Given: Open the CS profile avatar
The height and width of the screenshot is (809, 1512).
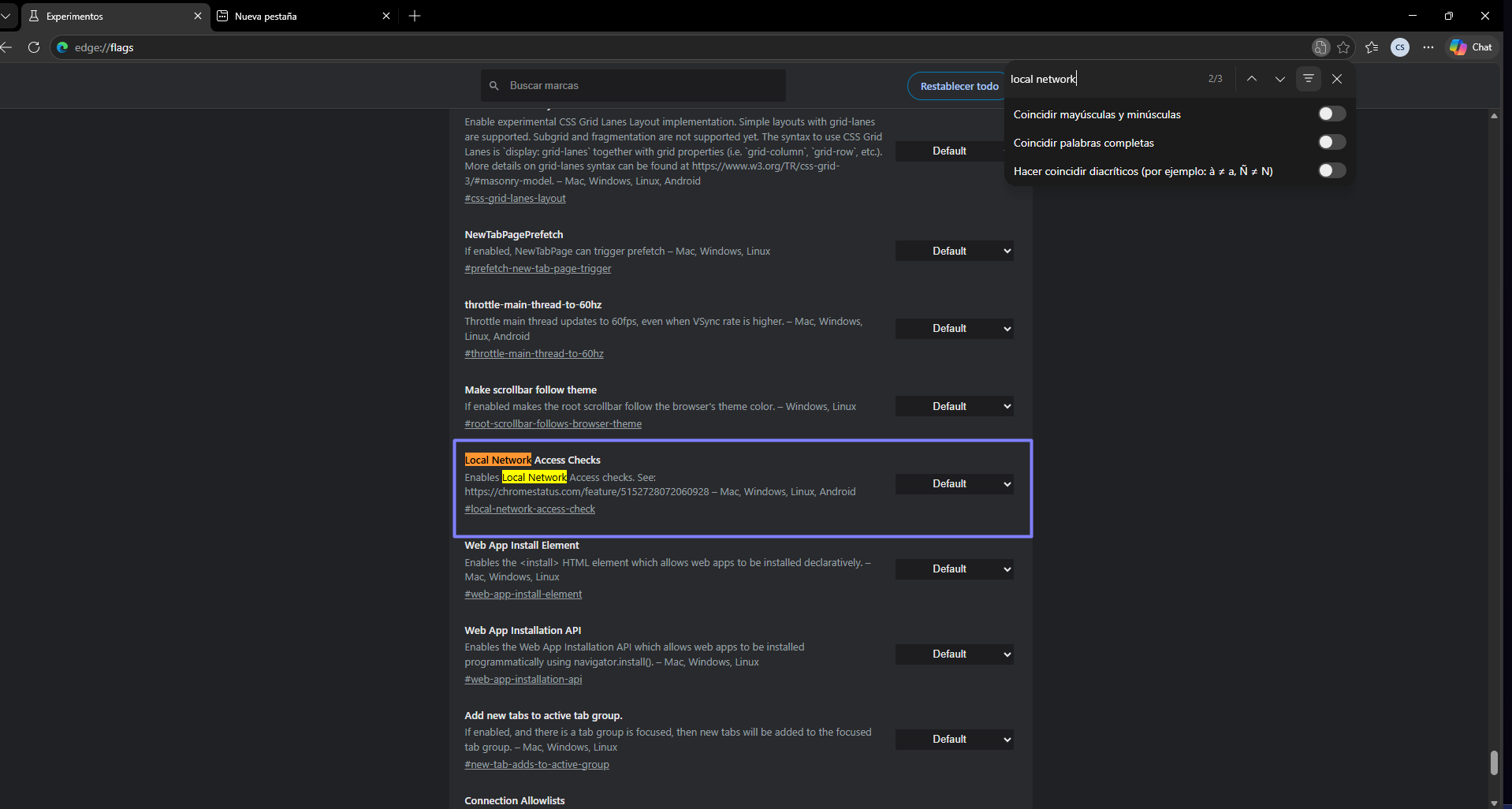Looking at the screenshot, I should [1400, 47].
